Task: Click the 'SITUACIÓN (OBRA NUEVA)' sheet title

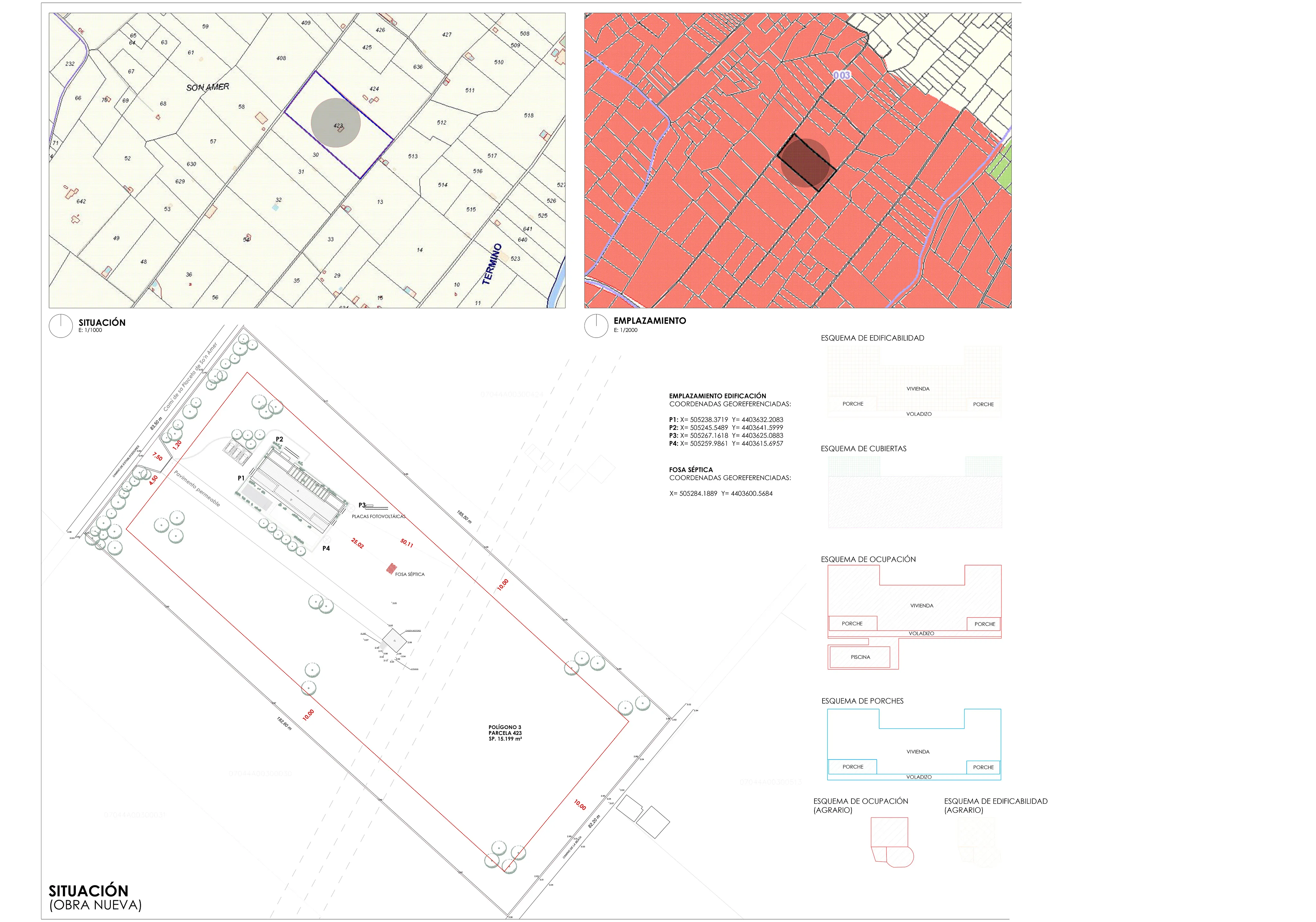Action: (95, 897)
